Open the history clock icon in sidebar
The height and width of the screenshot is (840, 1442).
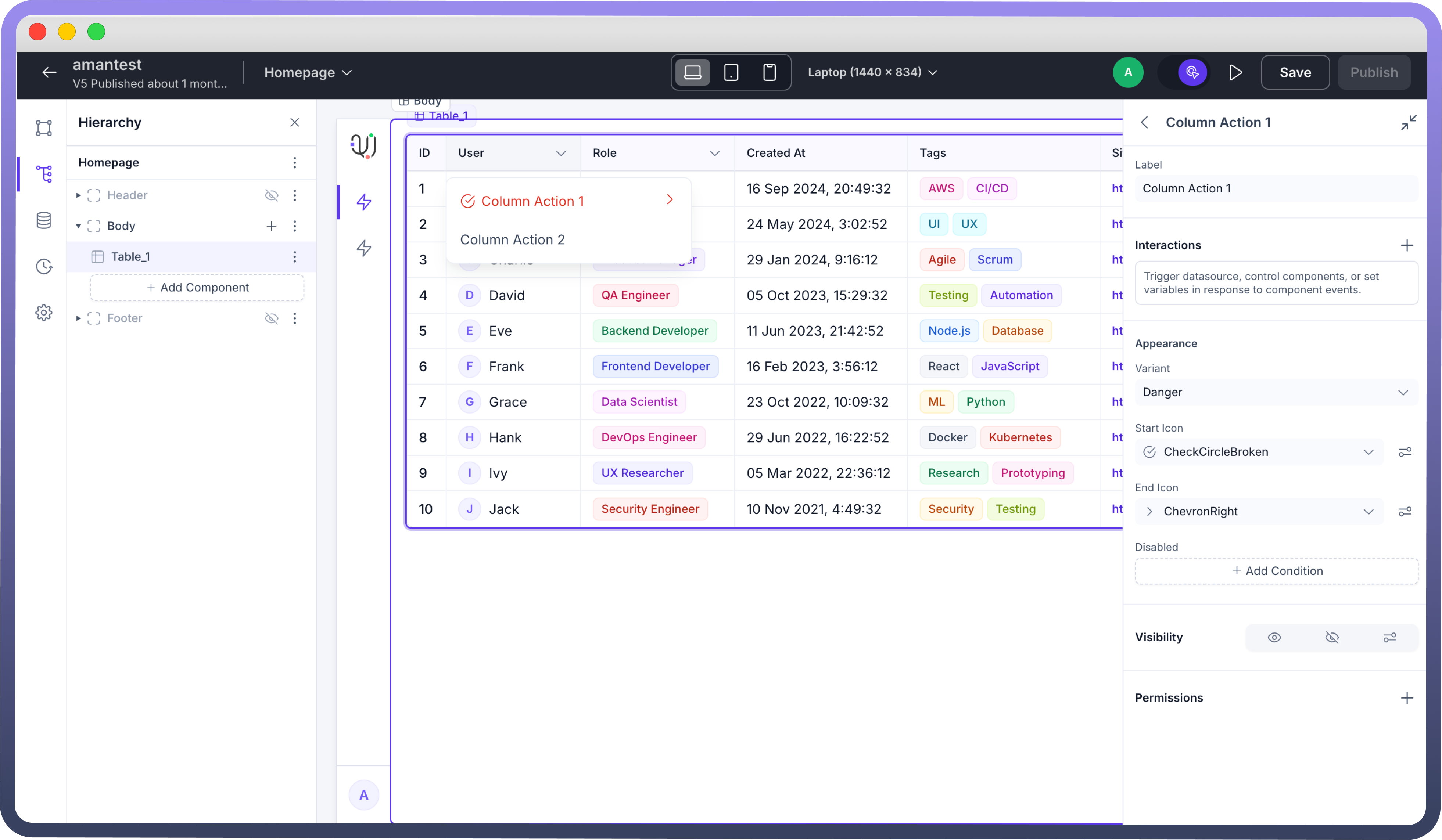[44, 266]
